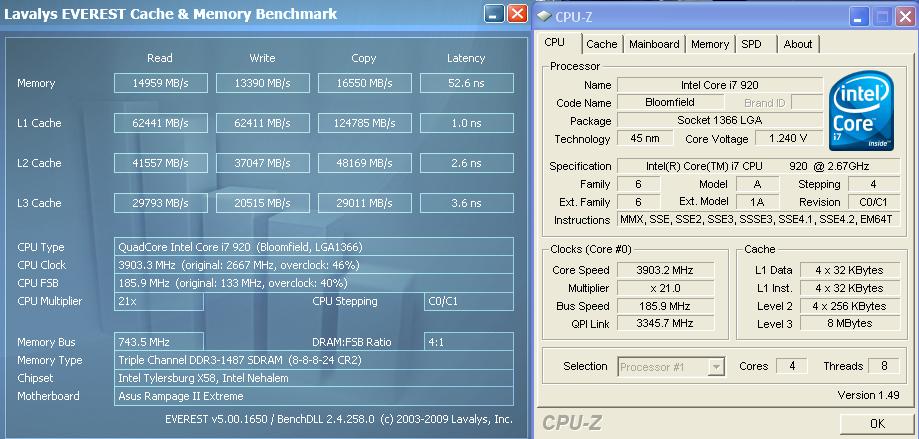Click the CPU Stepping C0/C1 field in EVEREST
The width and height of the screenshot is (919, 439).
[468, 301]
